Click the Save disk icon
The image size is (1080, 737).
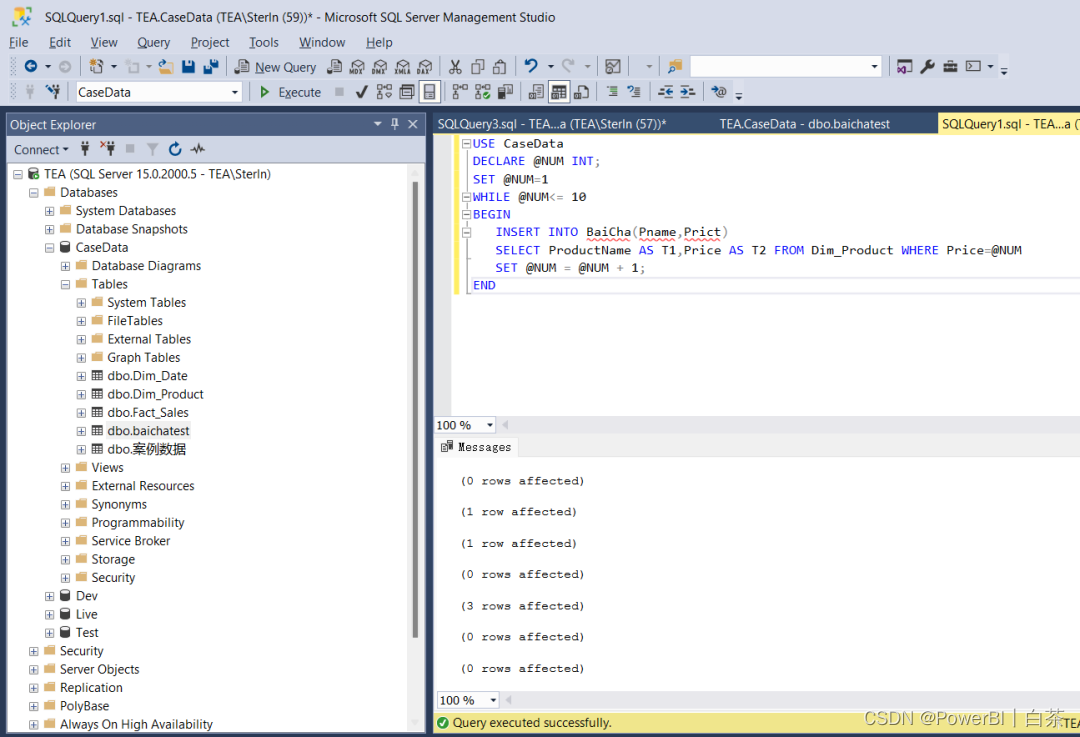click(188, 66)
